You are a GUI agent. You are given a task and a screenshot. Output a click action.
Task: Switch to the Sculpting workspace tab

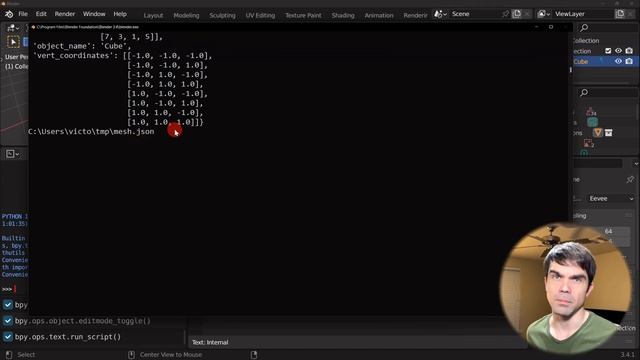point(222,15)
